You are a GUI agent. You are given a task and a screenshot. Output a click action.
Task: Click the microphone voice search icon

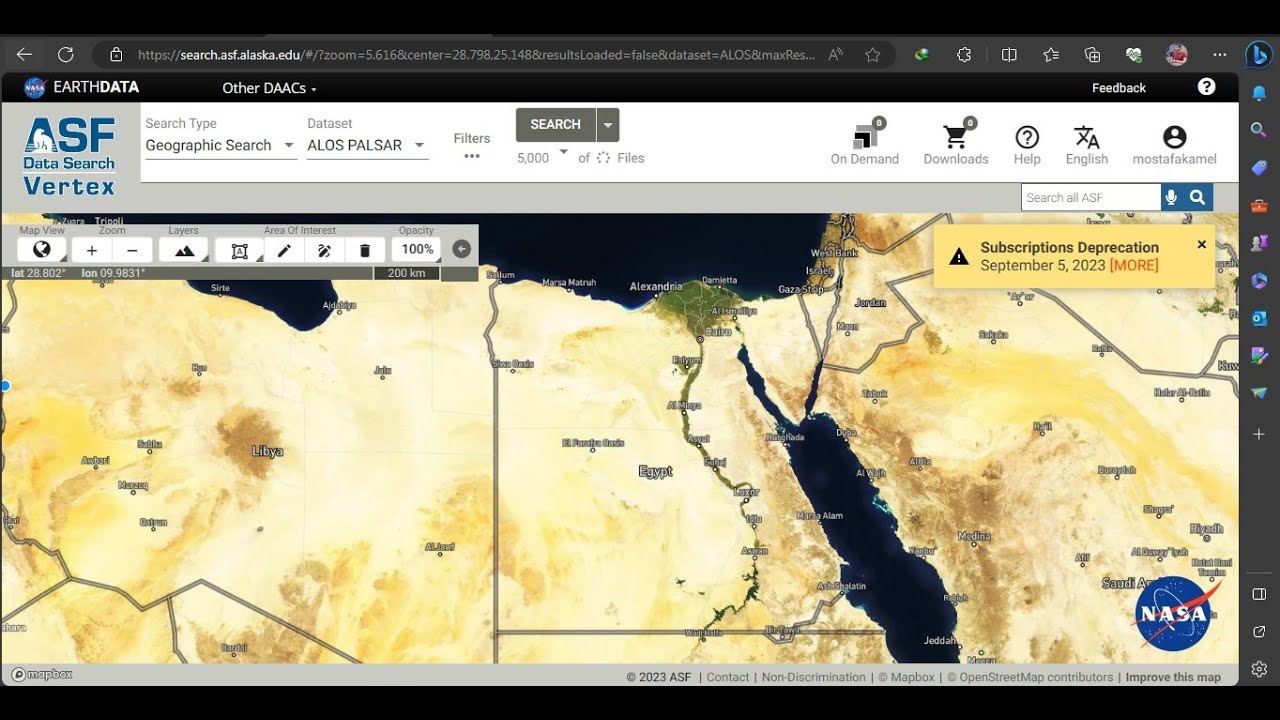coord(1171,198)
